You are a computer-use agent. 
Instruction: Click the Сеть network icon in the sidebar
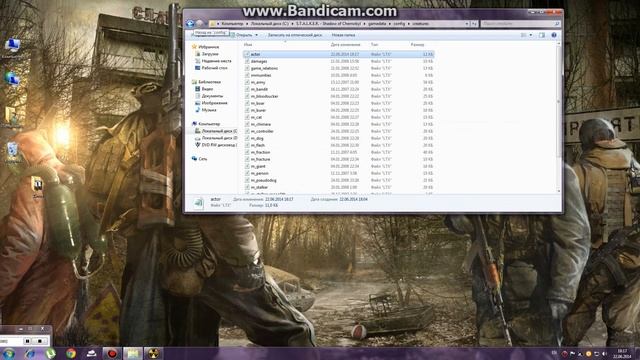pos(195,159)
